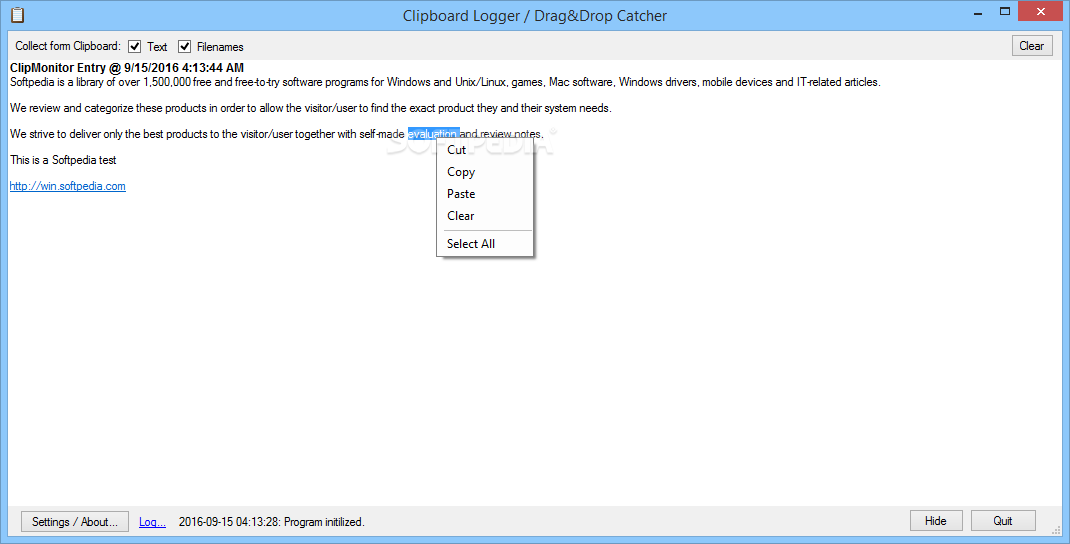
Task: Choose Clear from the context menu
Action: (x=485, y=216)
